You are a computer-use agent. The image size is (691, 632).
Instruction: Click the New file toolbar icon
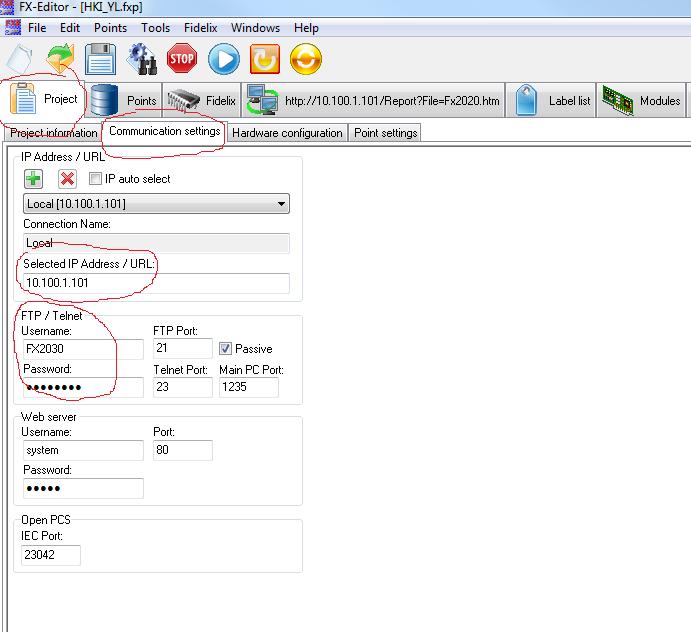19,59
